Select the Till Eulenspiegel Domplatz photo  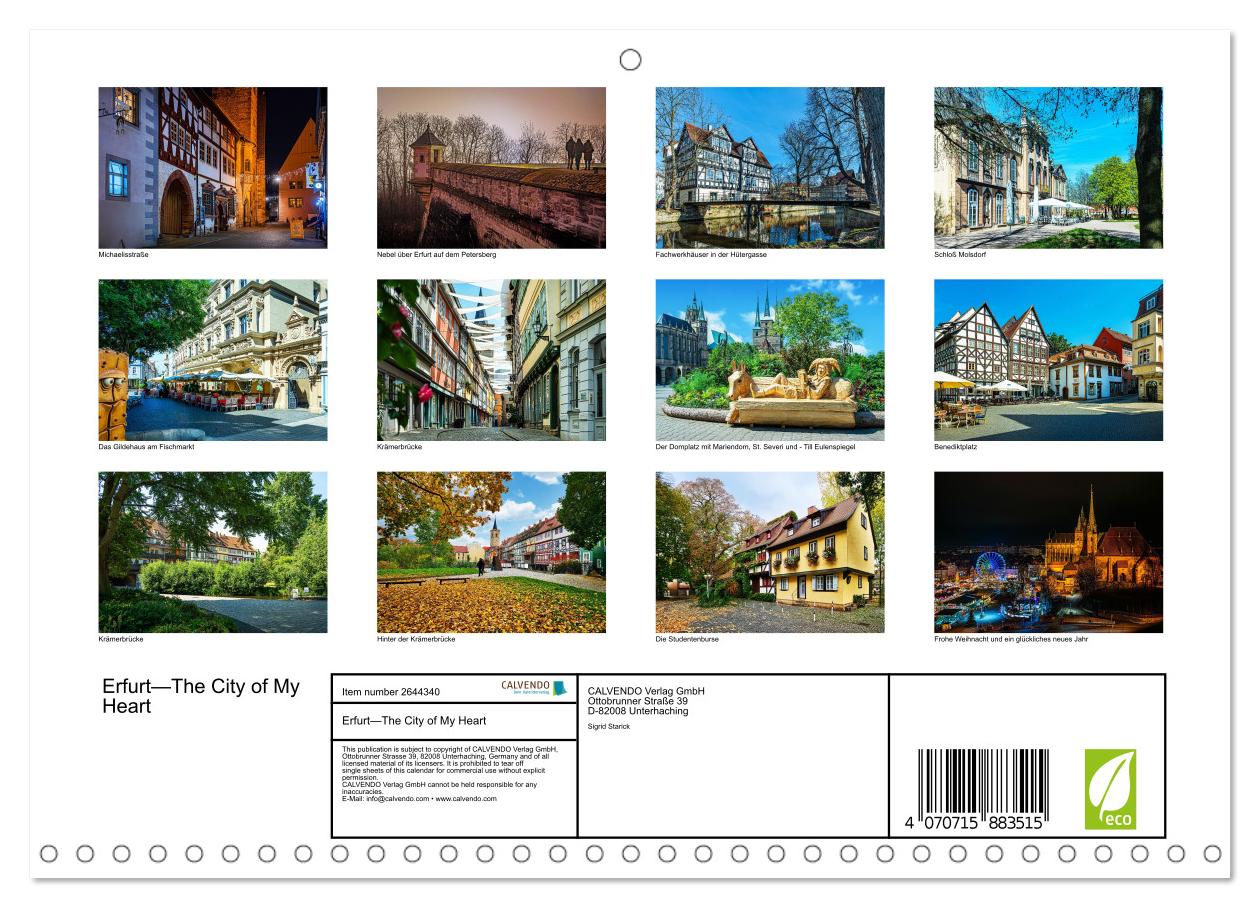[770, 360]
